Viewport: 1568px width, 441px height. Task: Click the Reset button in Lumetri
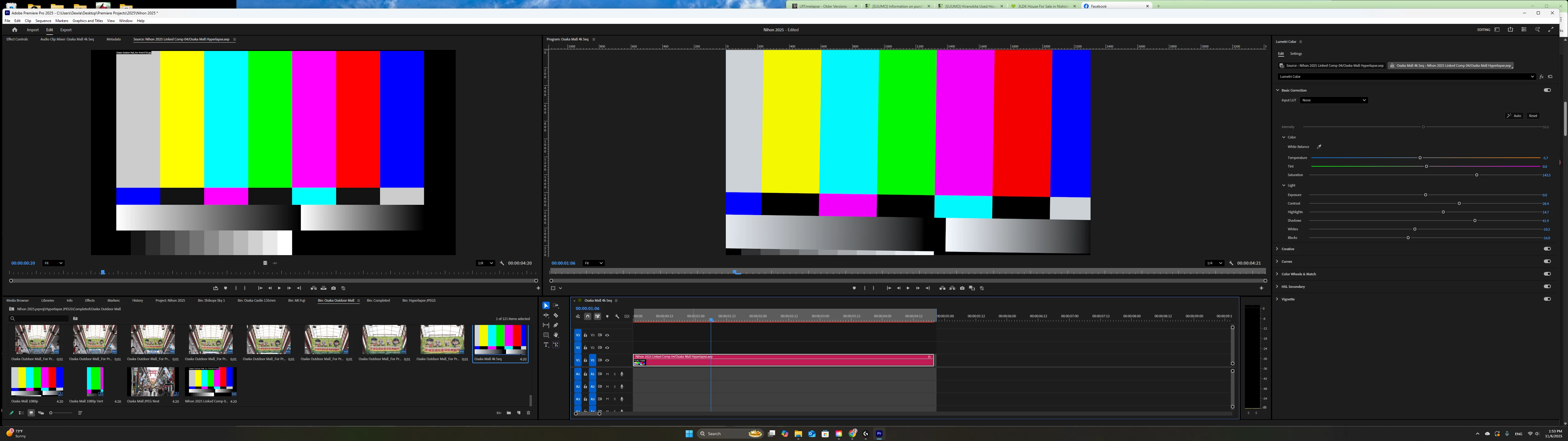1533,116
